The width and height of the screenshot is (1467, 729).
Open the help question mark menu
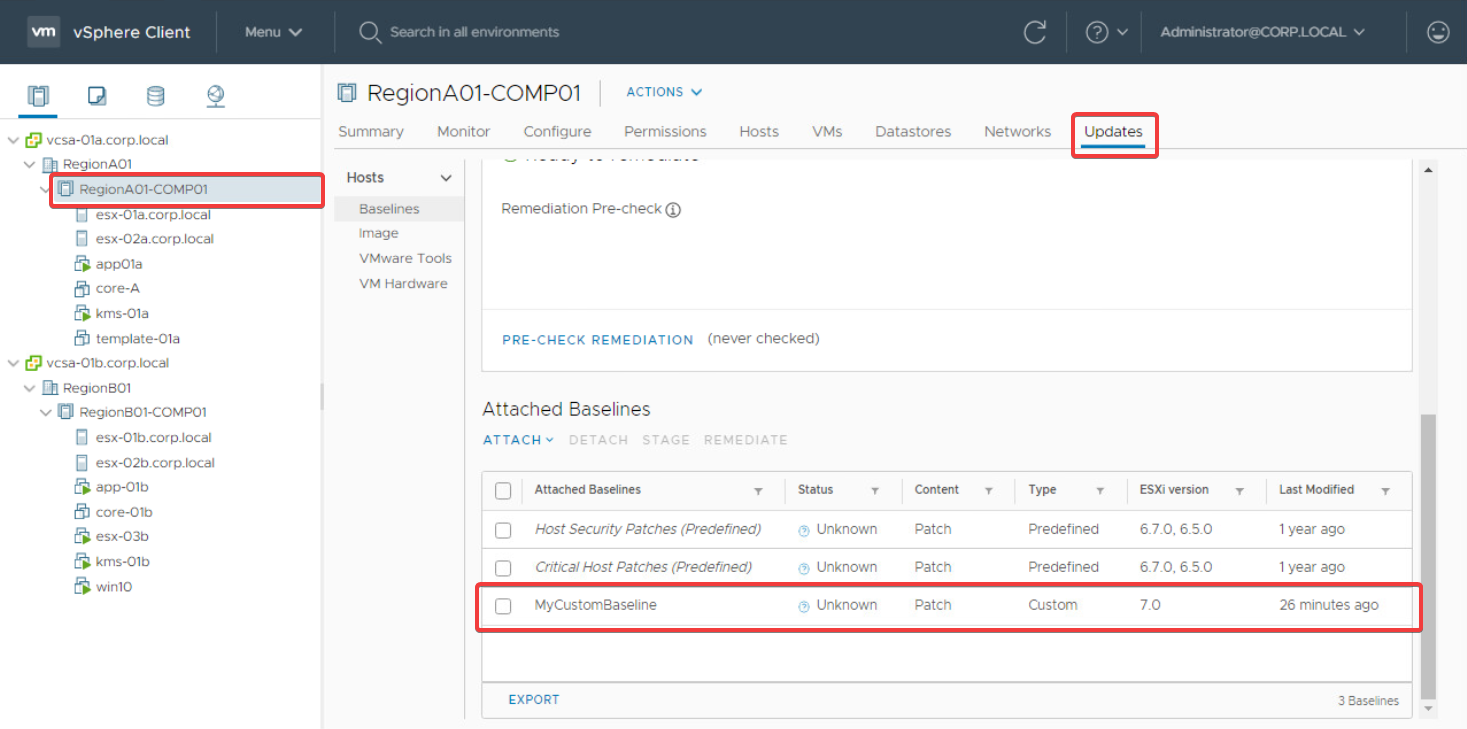[x=1106, y=32]
